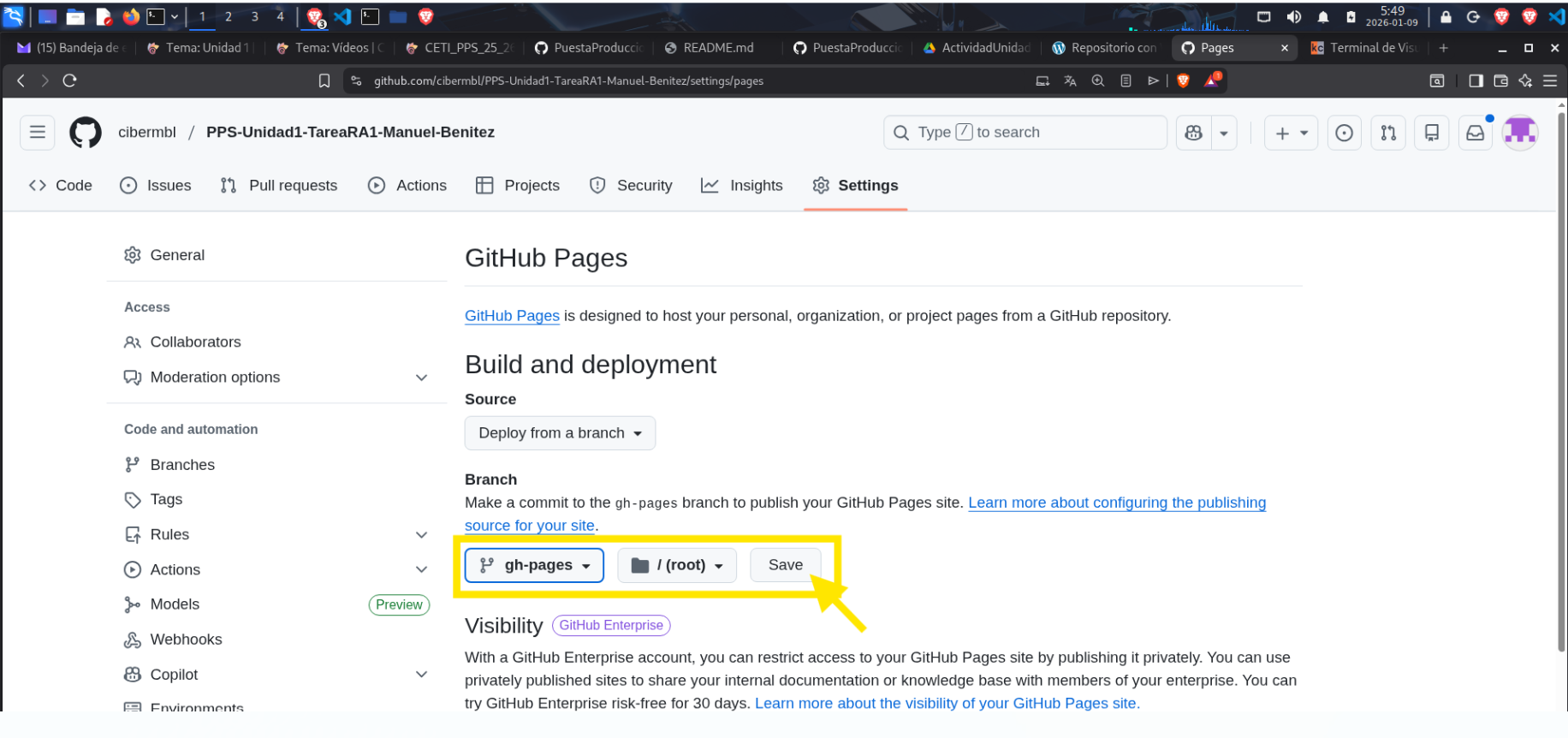Open the zoom magnifier icon in address bar
The image size is (1568, 738).
(x=1098, y=80)
